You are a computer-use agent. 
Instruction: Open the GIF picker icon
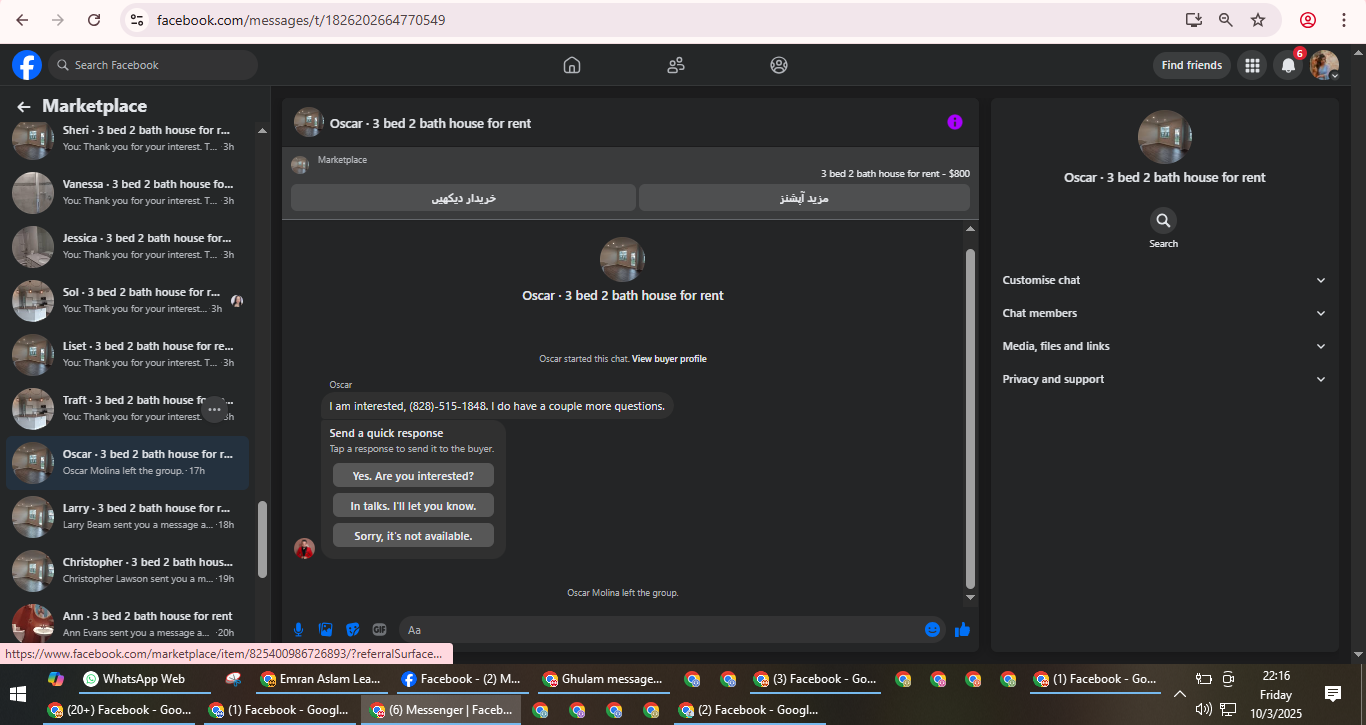tap(379, 629)
